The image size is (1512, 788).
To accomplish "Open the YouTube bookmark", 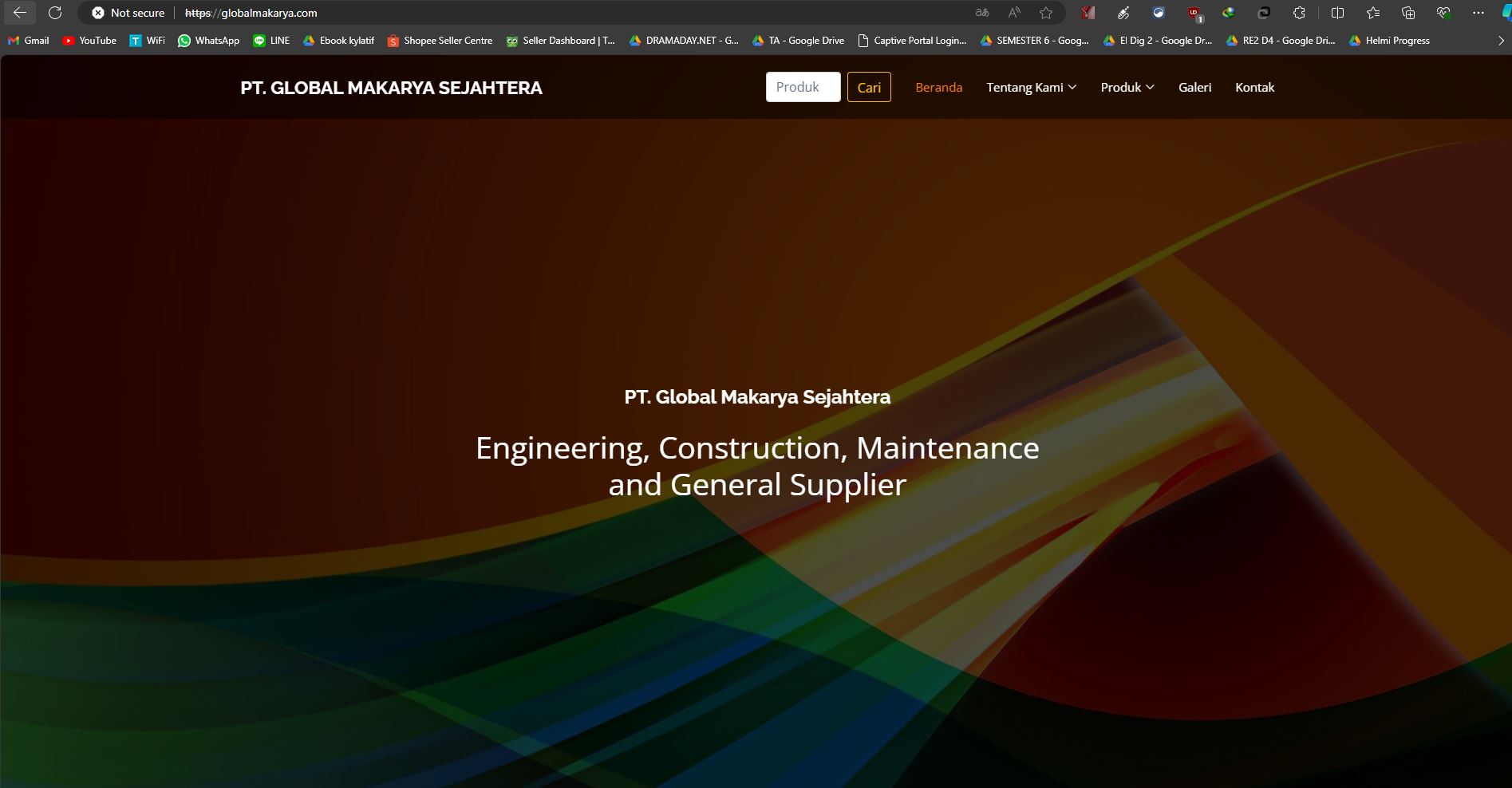I will click(89, 41).
